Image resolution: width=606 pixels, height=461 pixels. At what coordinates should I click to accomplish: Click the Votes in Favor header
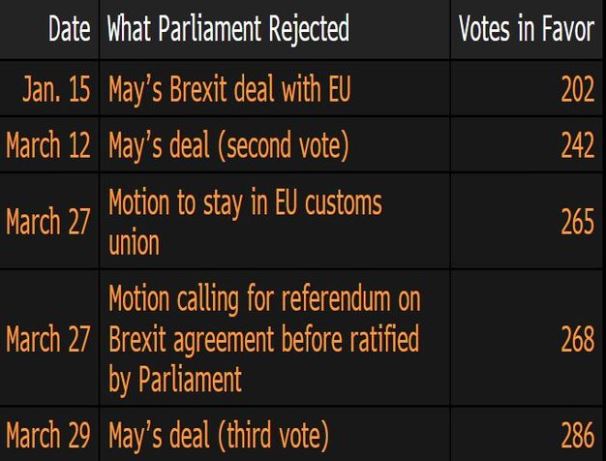pyautogui.click(x=527, y=31)
